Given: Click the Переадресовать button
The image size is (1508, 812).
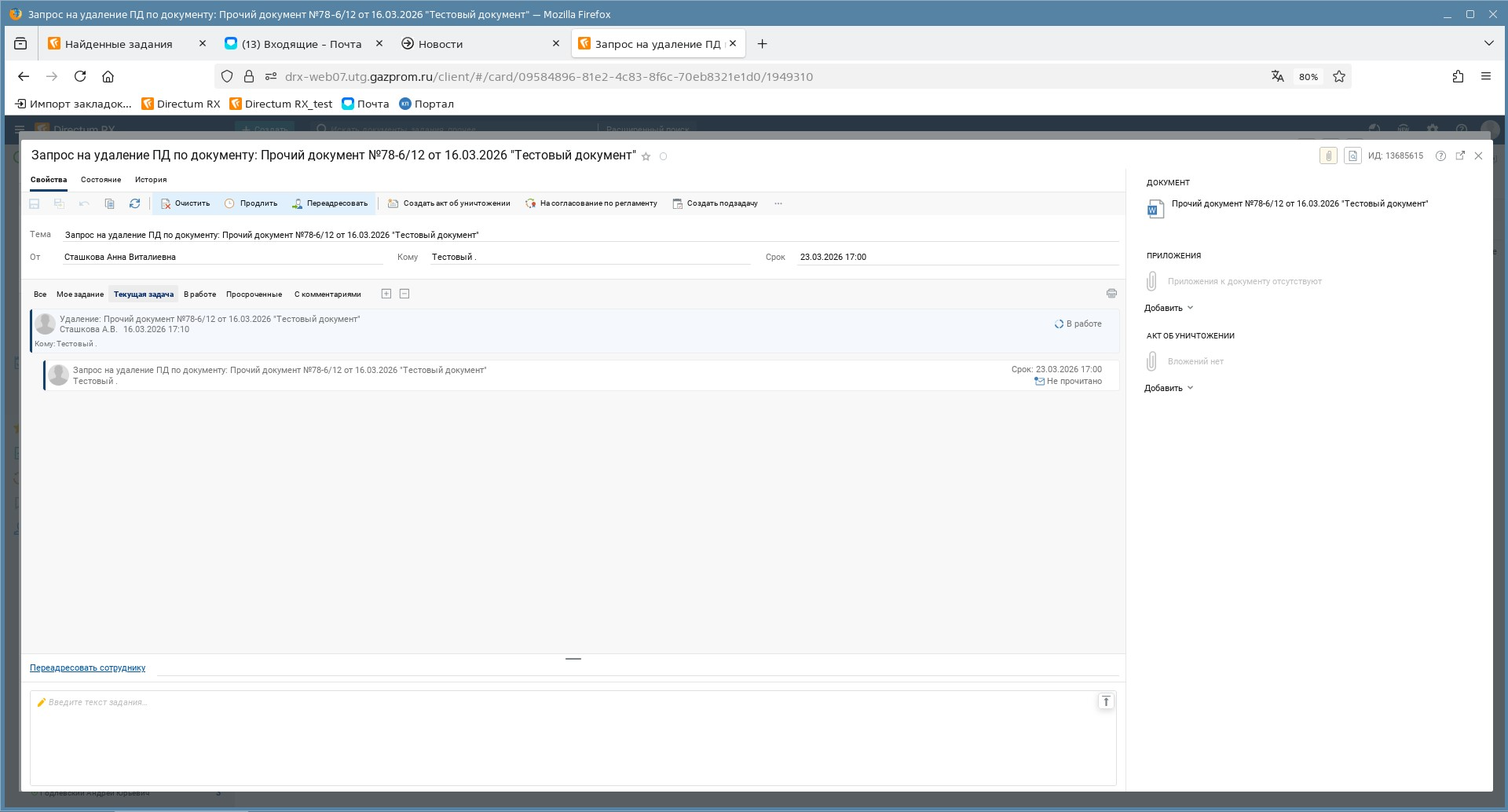Looking at the screenshot, I should click(x=330, y=203).
